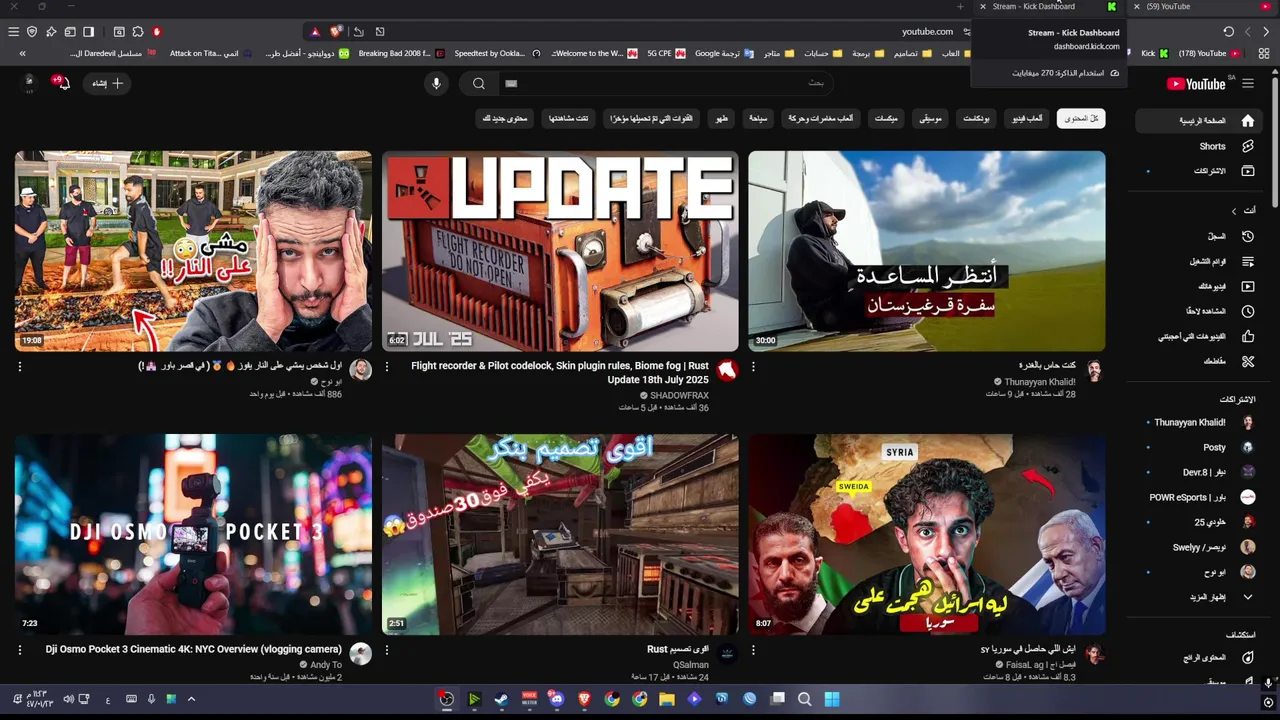Open YouTube Home from the sidebar
Screen dimensions: 1280x720
point(1200,121)
